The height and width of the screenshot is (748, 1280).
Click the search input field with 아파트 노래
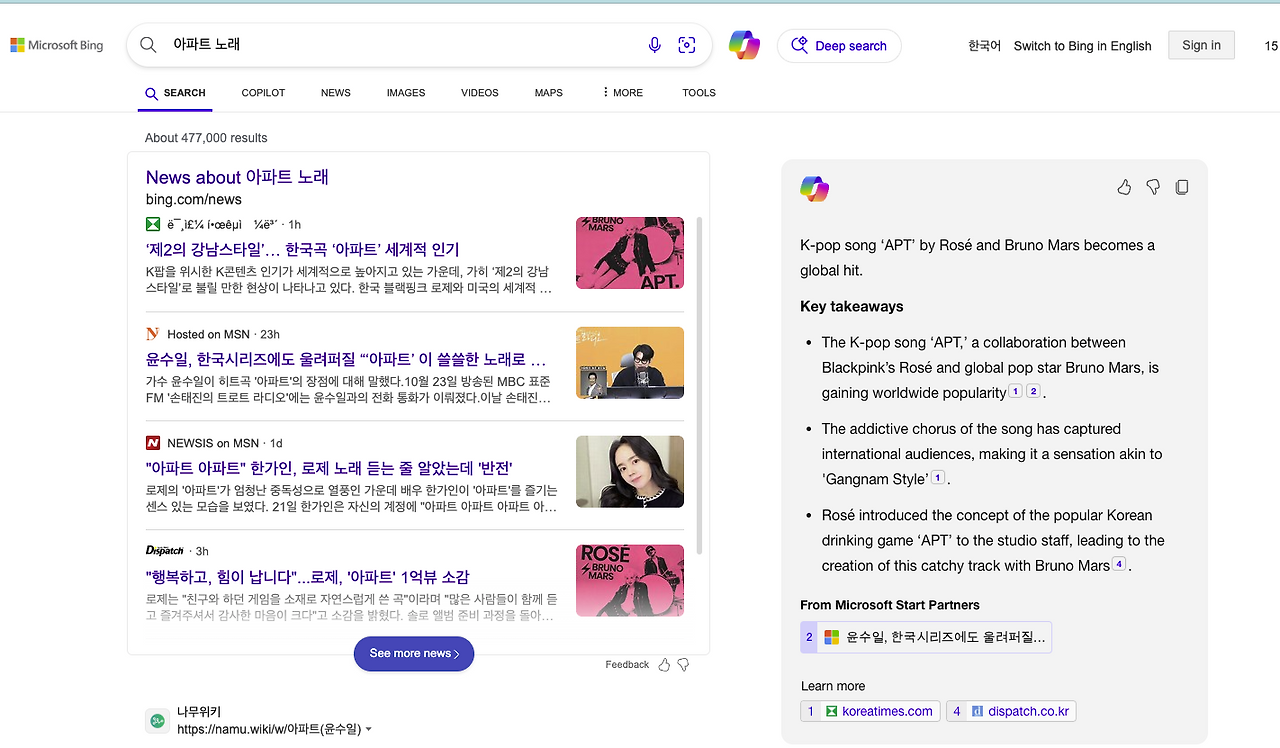400,45
